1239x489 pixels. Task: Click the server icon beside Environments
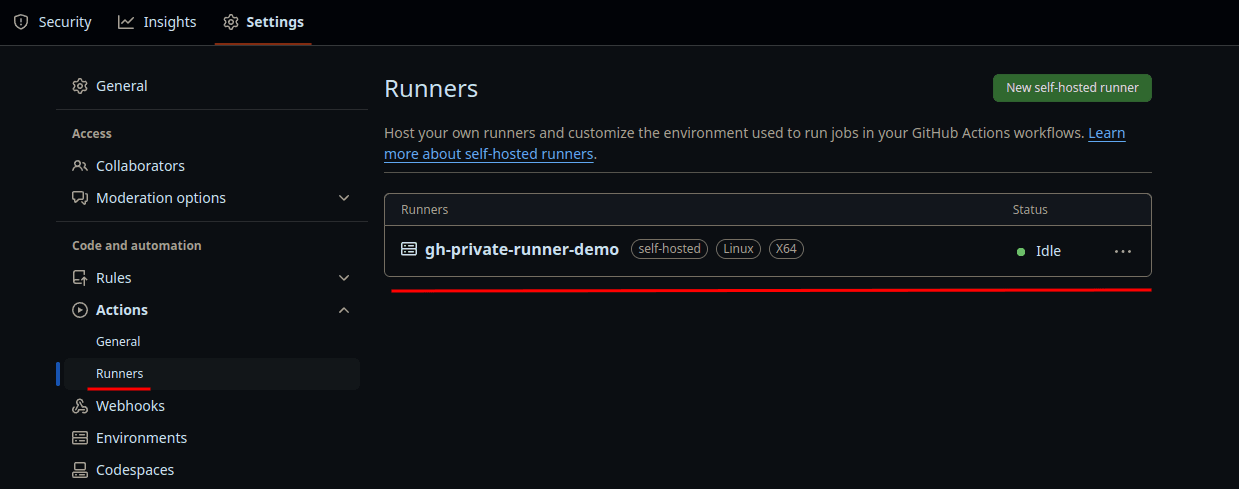point(80,438)
